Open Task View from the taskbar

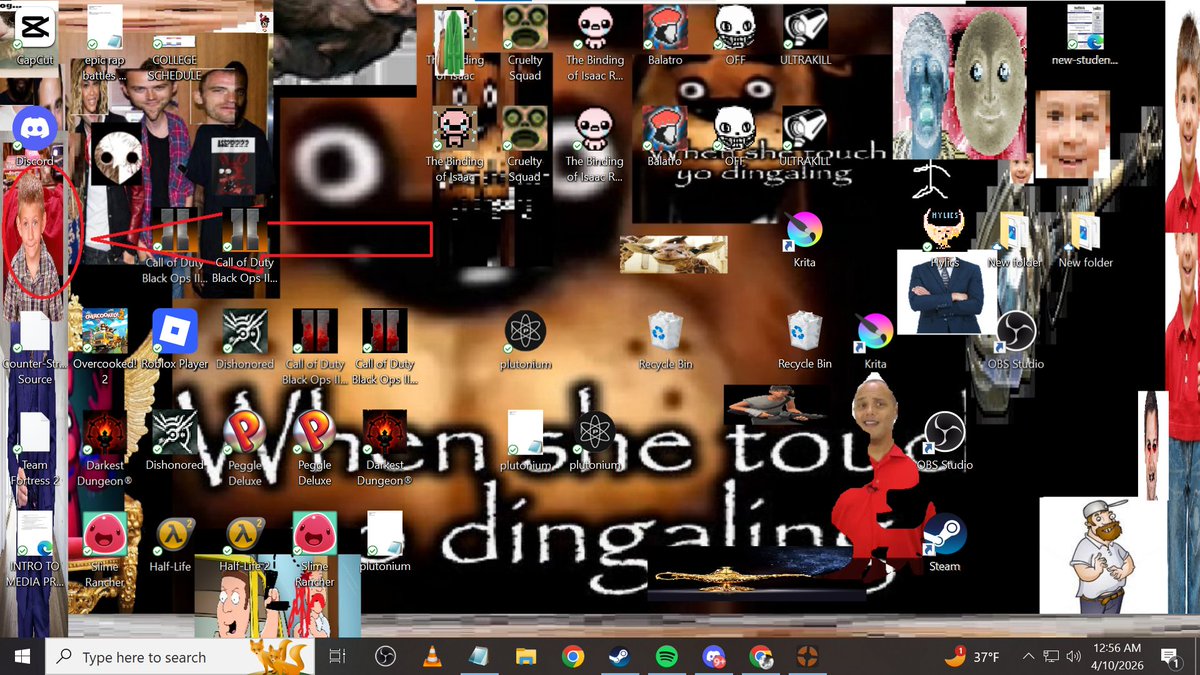[x=337, y=657]
